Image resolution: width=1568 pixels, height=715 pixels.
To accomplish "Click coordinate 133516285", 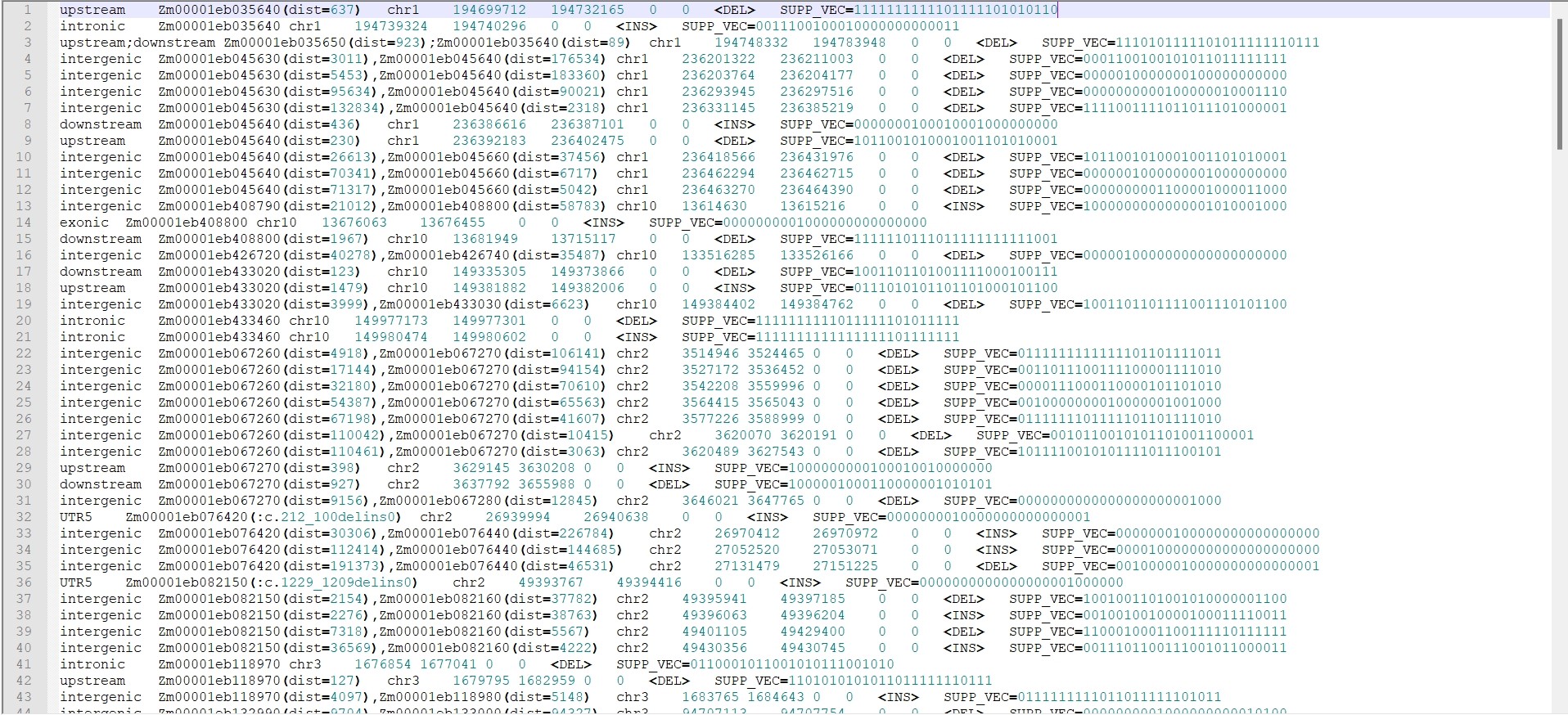I will pyautogui.click(x=719, y=255).
